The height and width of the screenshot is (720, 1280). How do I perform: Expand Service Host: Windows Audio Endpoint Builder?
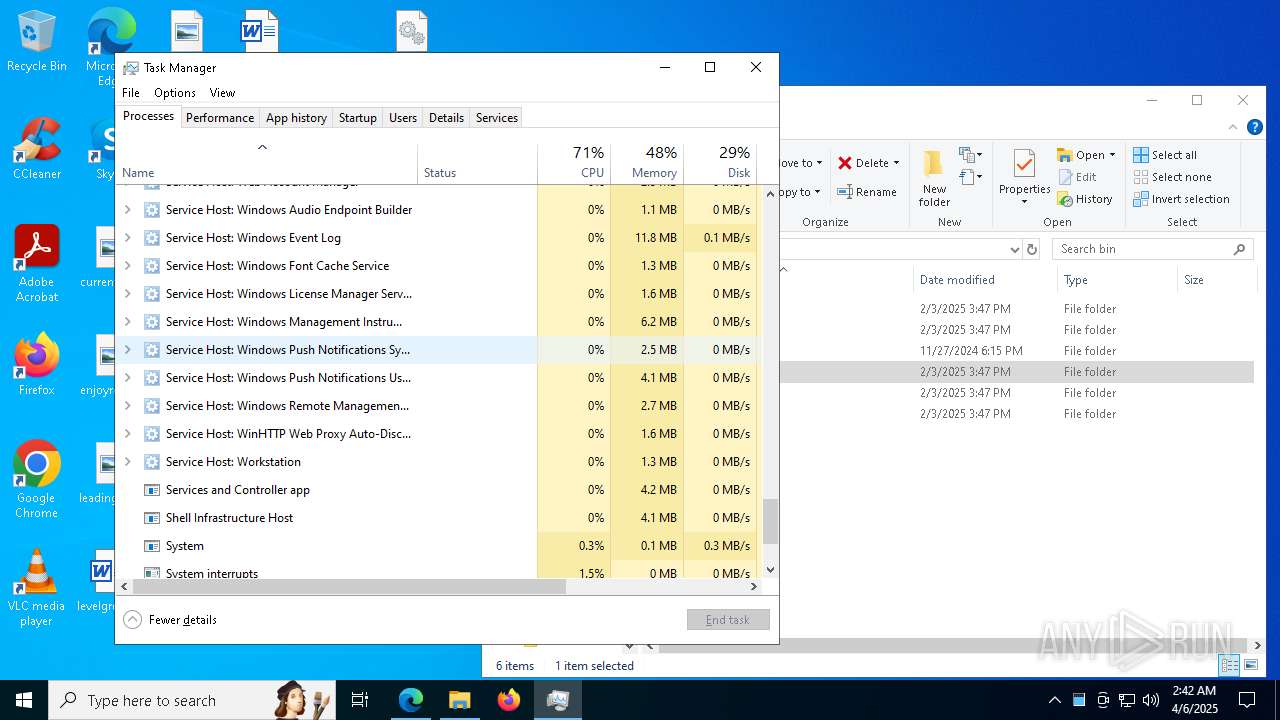(x=127, y=210)
